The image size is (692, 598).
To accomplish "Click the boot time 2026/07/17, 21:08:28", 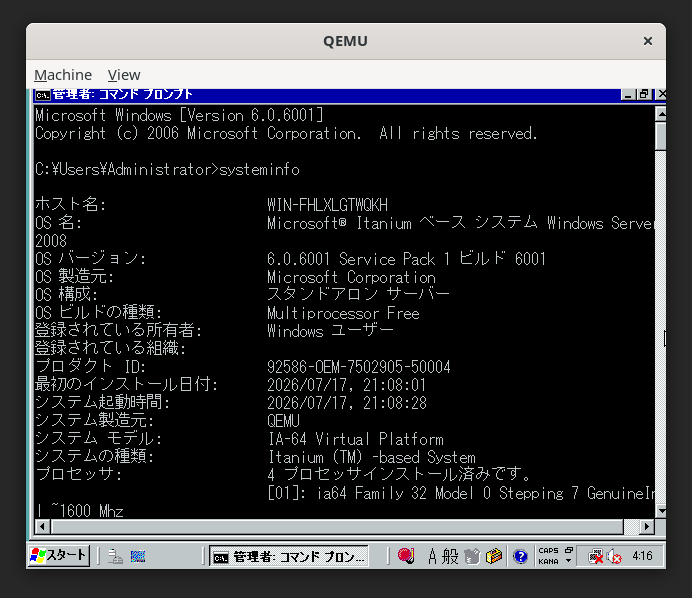I will click(346, 403).
